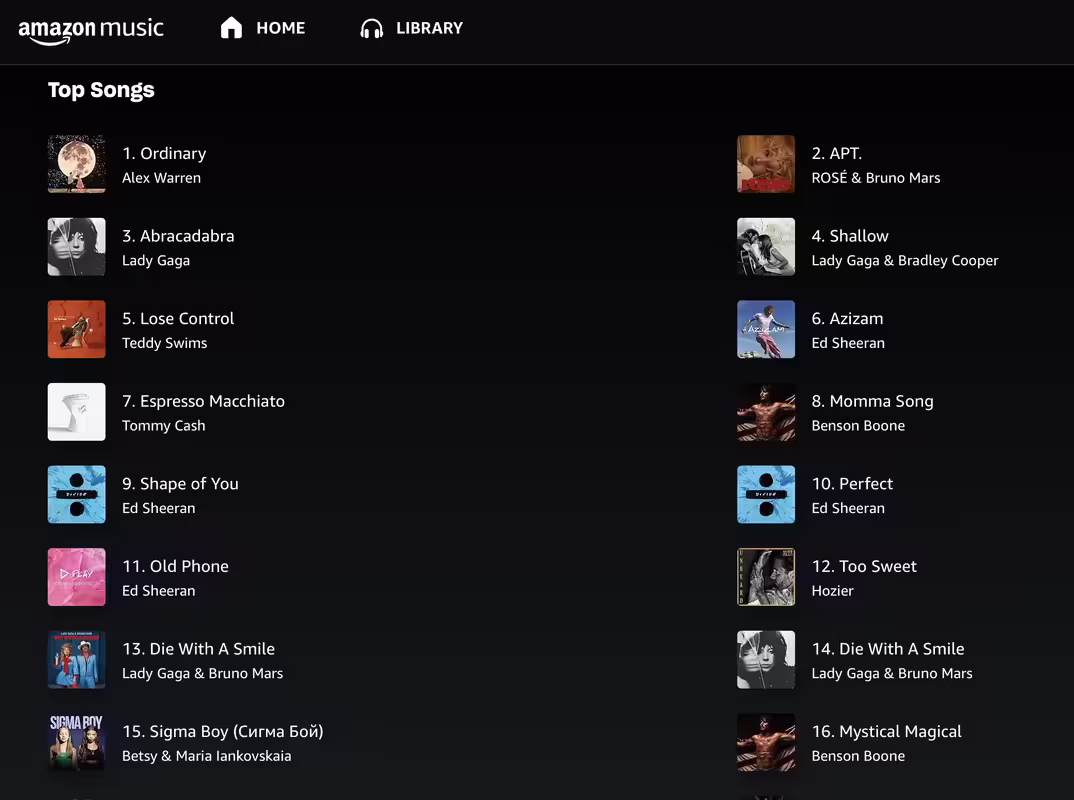Select song title 9. Shape of You
The height and width of the screenshot is (800, 1074).
(x=180, y=484)
